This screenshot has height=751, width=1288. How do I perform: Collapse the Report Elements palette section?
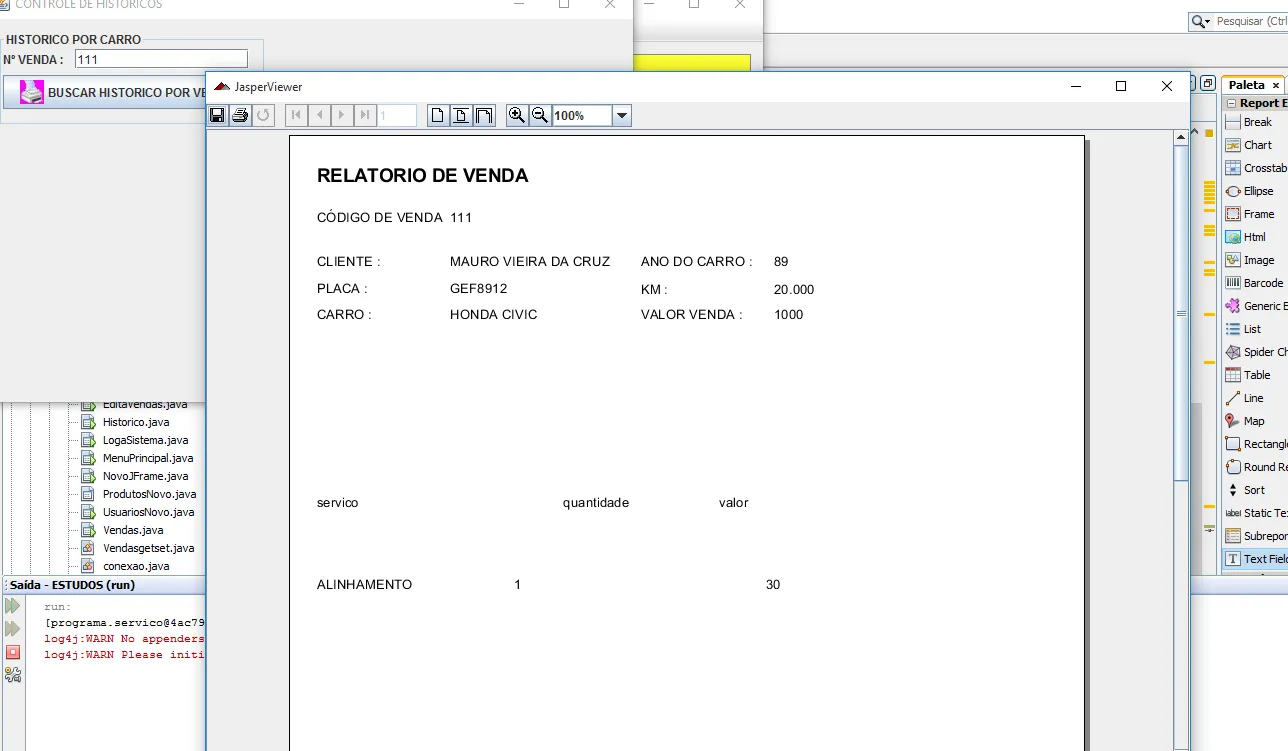pyautogui.click(x=1232, y=103)
